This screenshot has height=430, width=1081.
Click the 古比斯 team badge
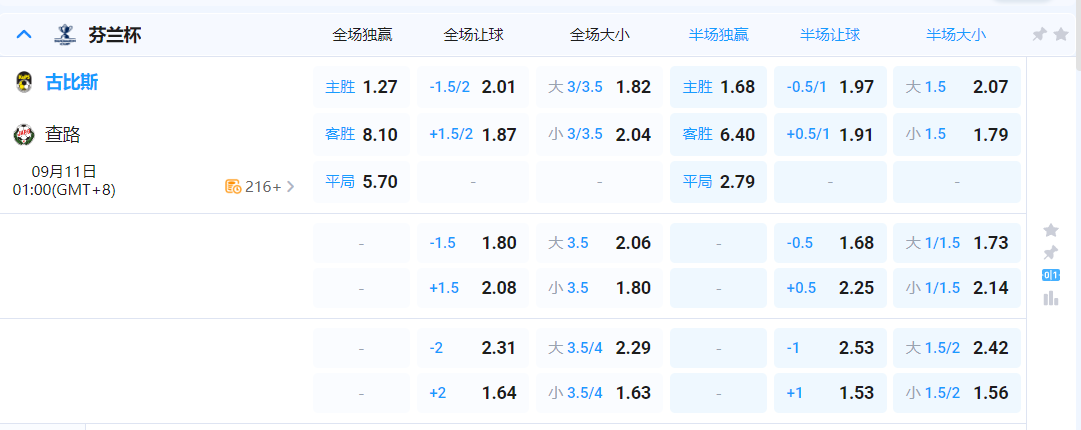click(x=24, y=83)
